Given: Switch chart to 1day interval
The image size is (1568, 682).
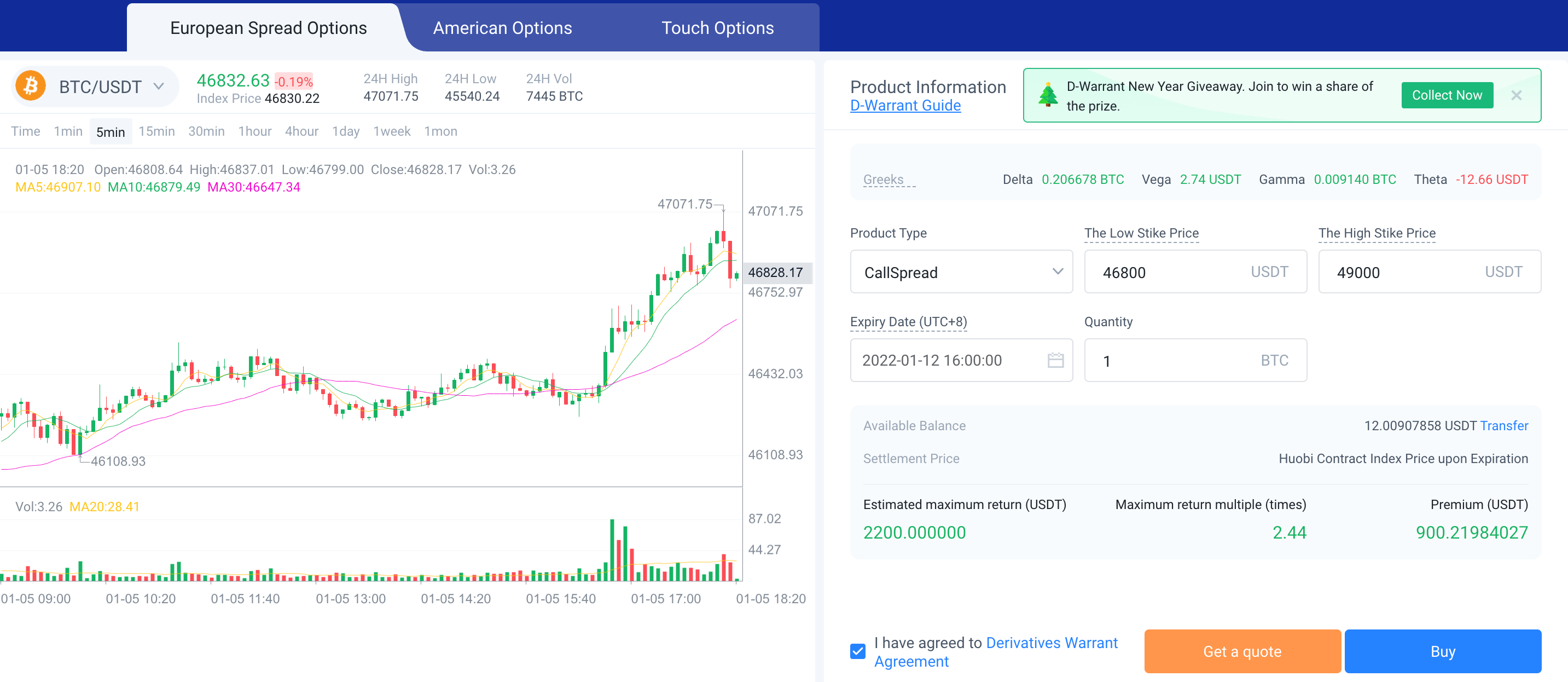Looking at the screenshot, I should point(345,131).
